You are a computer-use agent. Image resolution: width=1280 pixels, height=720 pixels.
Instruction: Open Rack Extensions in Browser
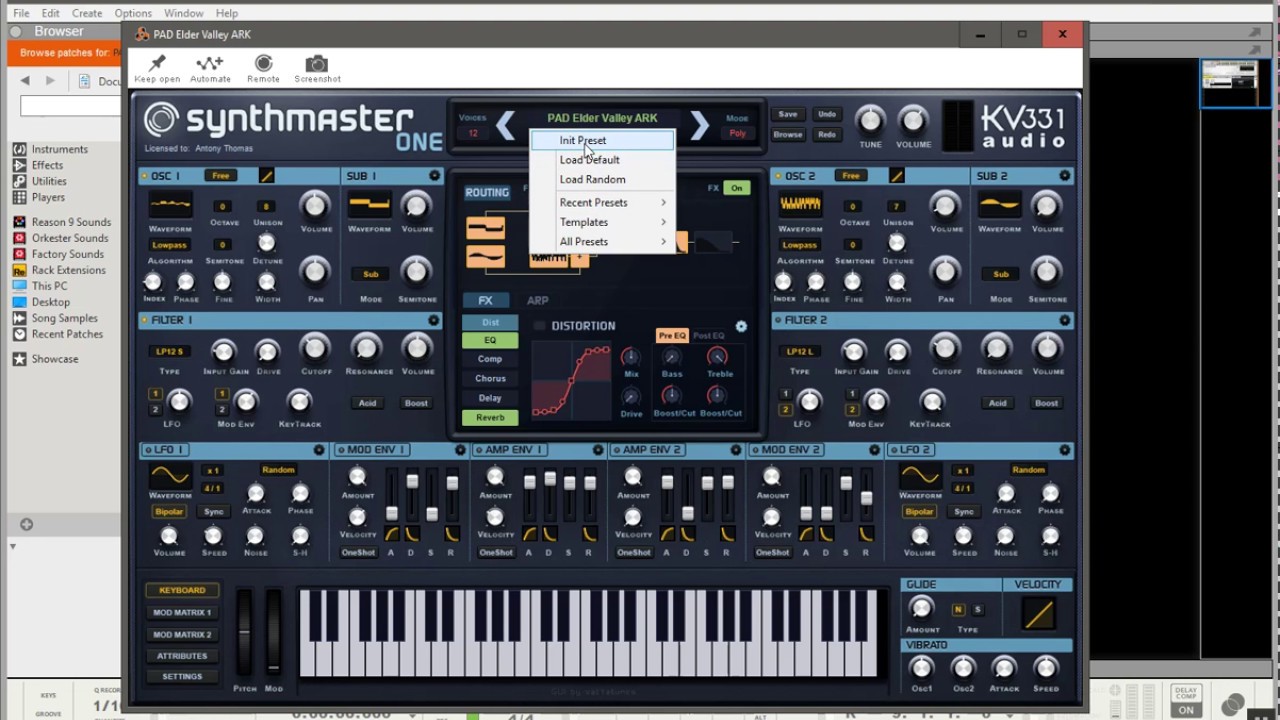coord(68,270)
